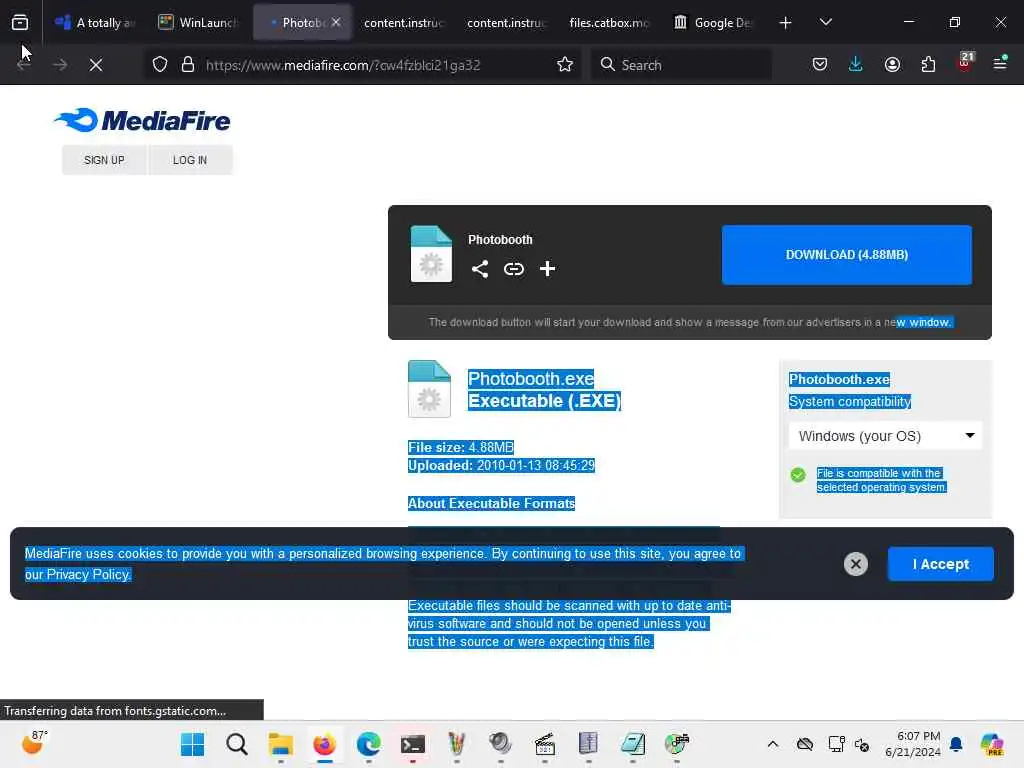Viewport: 1024px width, 768px height.
Task: Dismiss the cookie banner with X icon
Action: [x=856, y=564]
